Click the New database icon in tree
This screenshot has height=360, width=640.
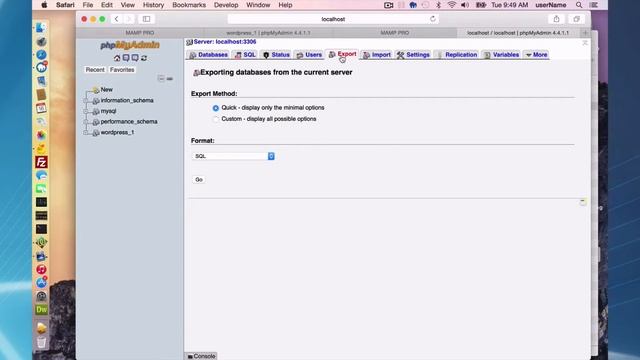pyautogui.click(x=96, y=90)
